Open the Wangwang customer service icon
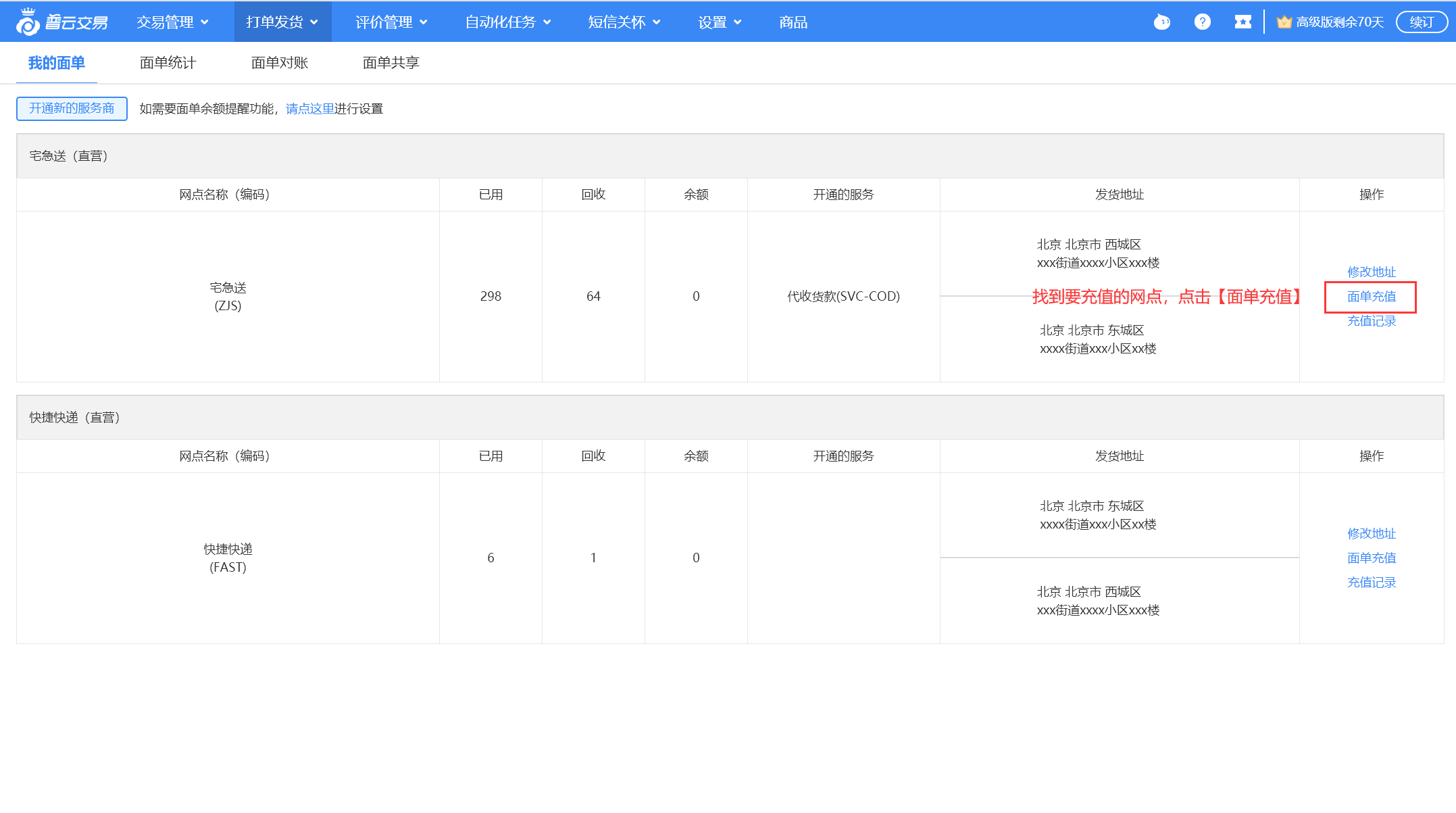This screenshot has width=1456, height=813. (1161, 22)
